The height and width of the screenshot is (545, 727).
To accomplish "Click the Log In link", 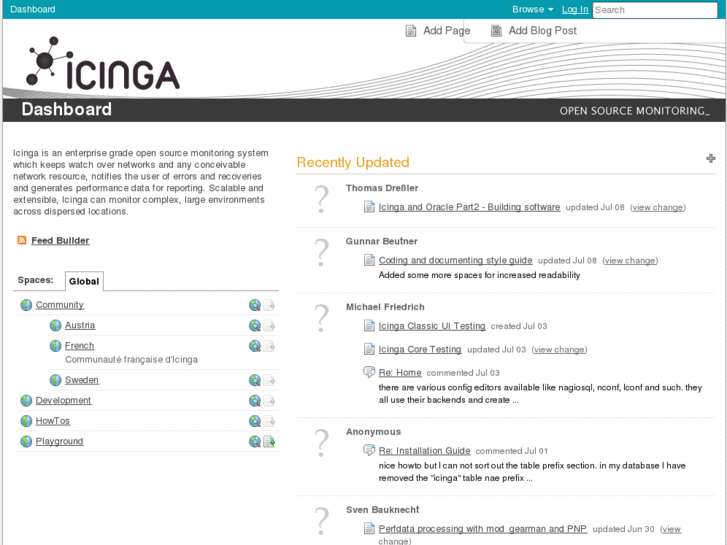I will (x=575, y=9).
